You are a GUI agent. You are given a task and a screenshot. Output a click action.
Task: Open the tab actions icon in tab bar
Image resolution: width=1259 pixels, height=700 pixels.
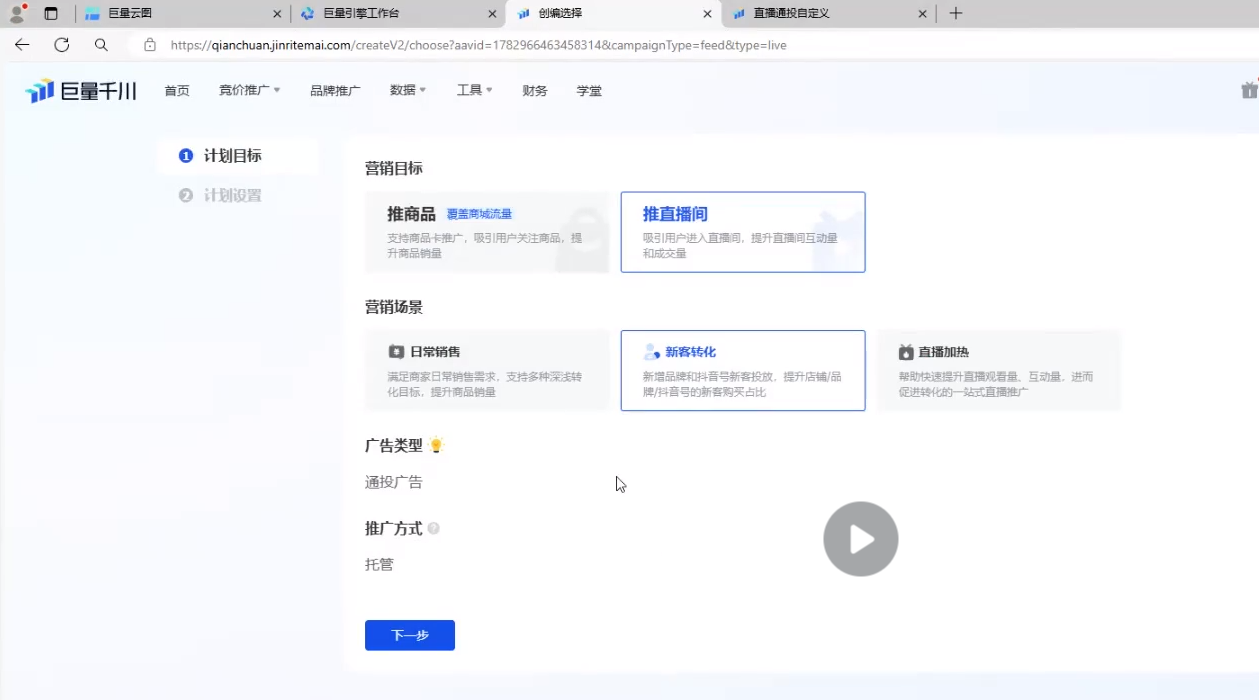[51, 14]
